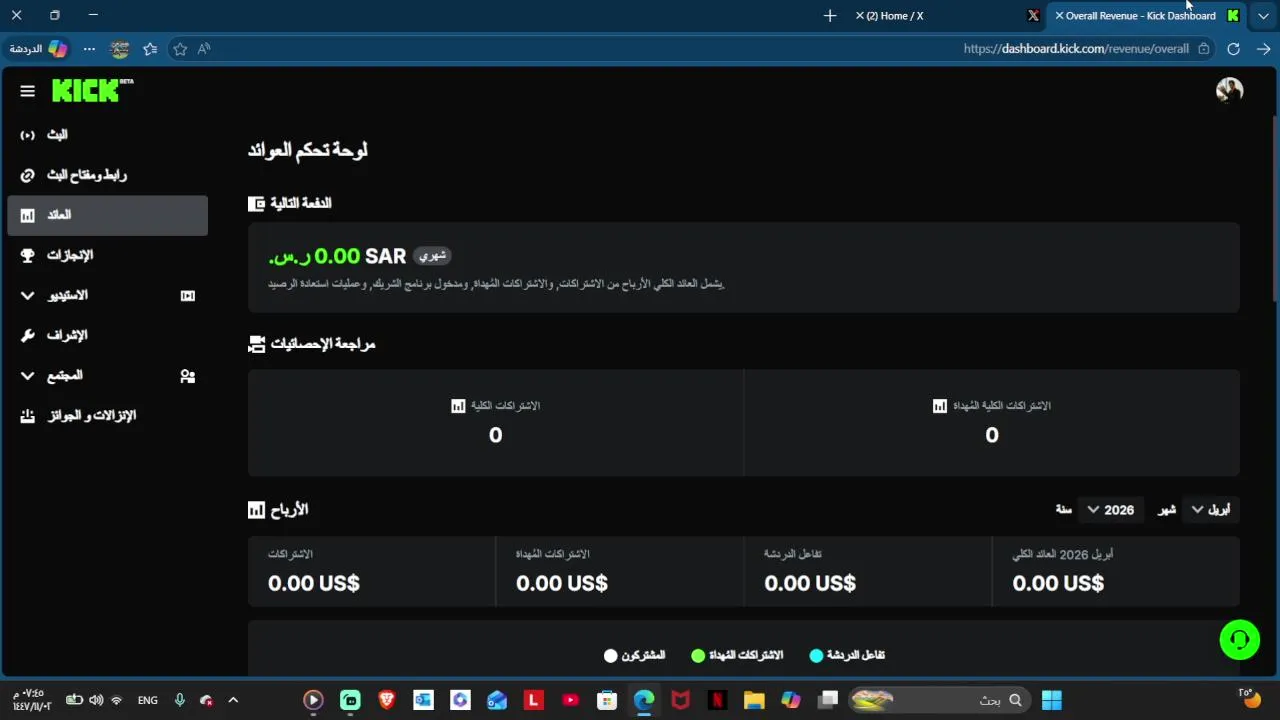This screenshot has width=1280, height=720.
Task: Open Brave browser from the taskbar
Action: click(387, 700)
